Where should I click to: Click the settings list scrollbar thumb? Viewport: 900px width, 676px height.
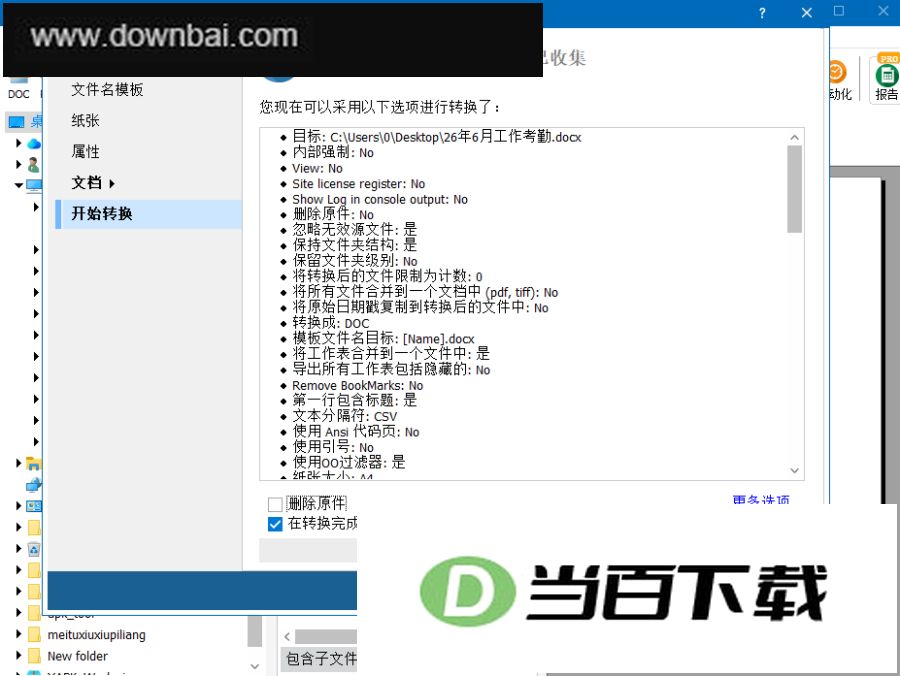(x=794, y=189)
